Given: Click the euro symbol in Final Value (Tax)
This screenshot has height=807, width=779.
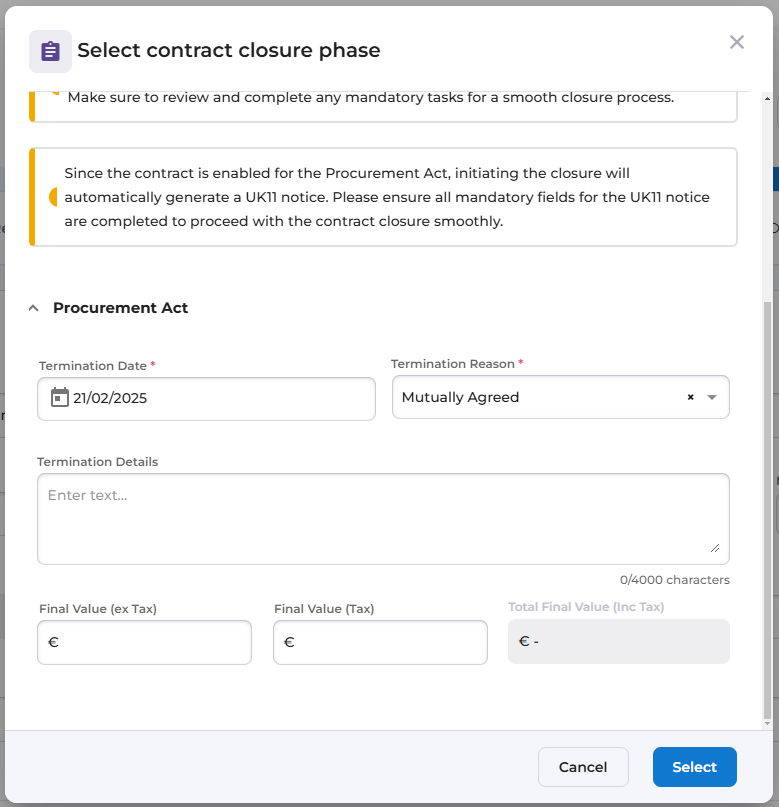Looking at the screenshot, I should point(289,643).
